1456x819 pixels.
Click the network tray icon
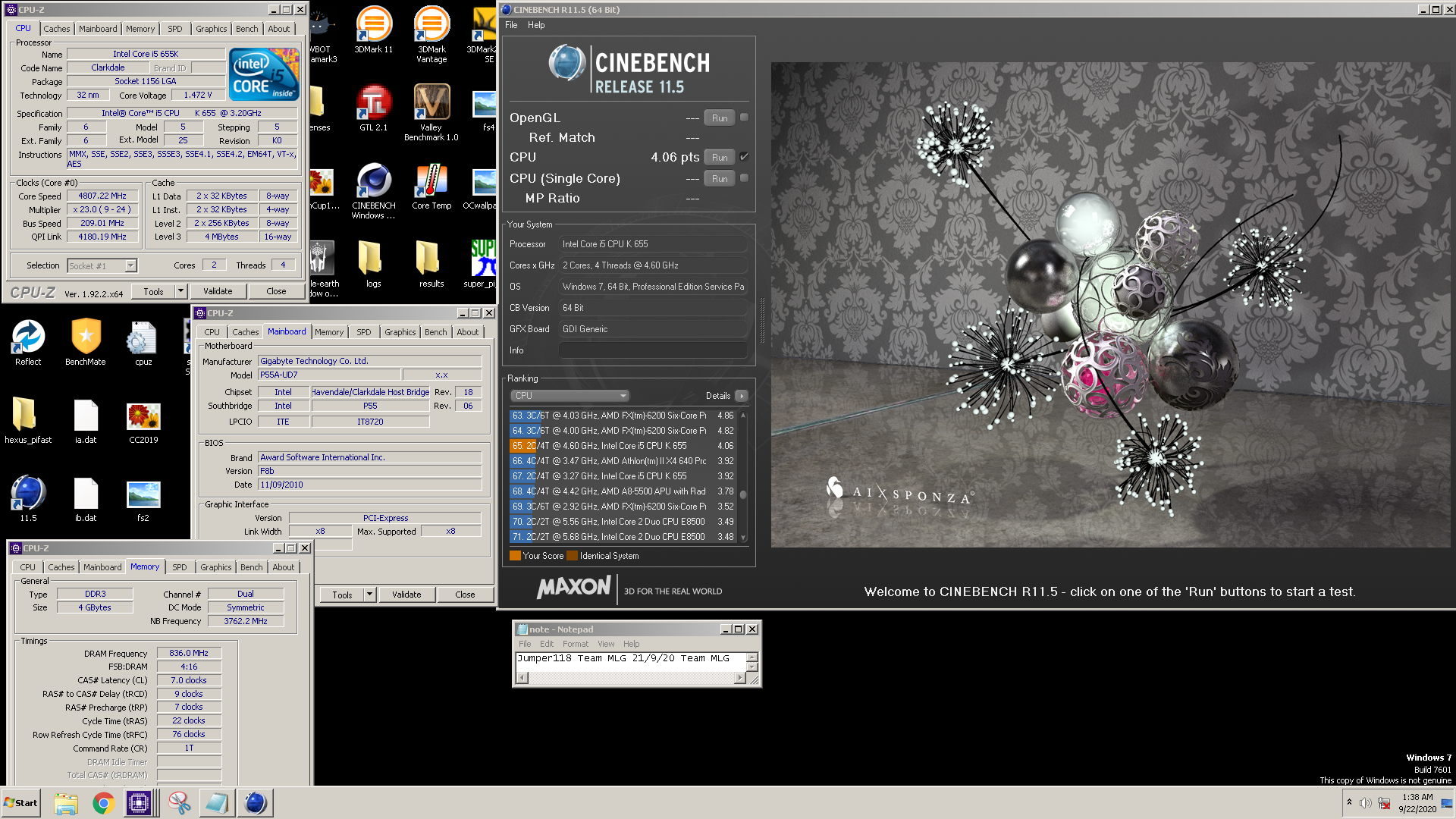1384,803
